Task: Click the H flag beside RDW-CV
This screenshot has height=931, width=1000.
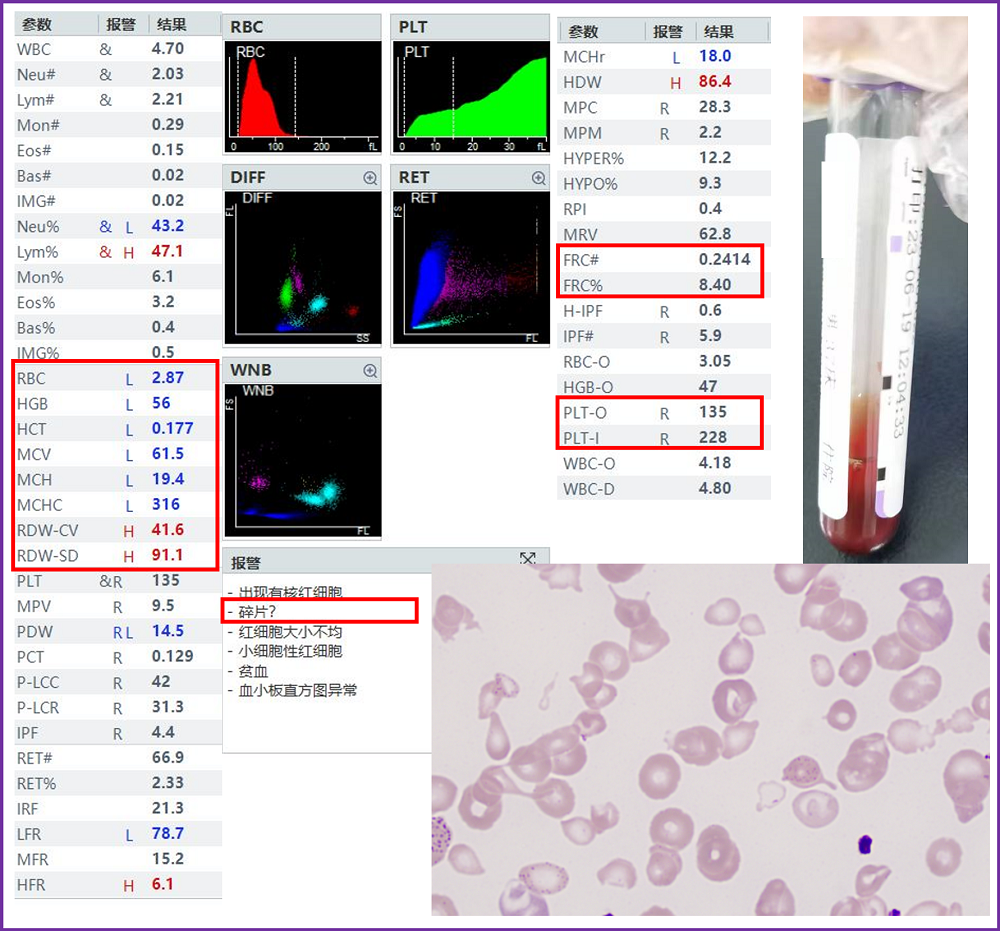Action: coord(128,530)
